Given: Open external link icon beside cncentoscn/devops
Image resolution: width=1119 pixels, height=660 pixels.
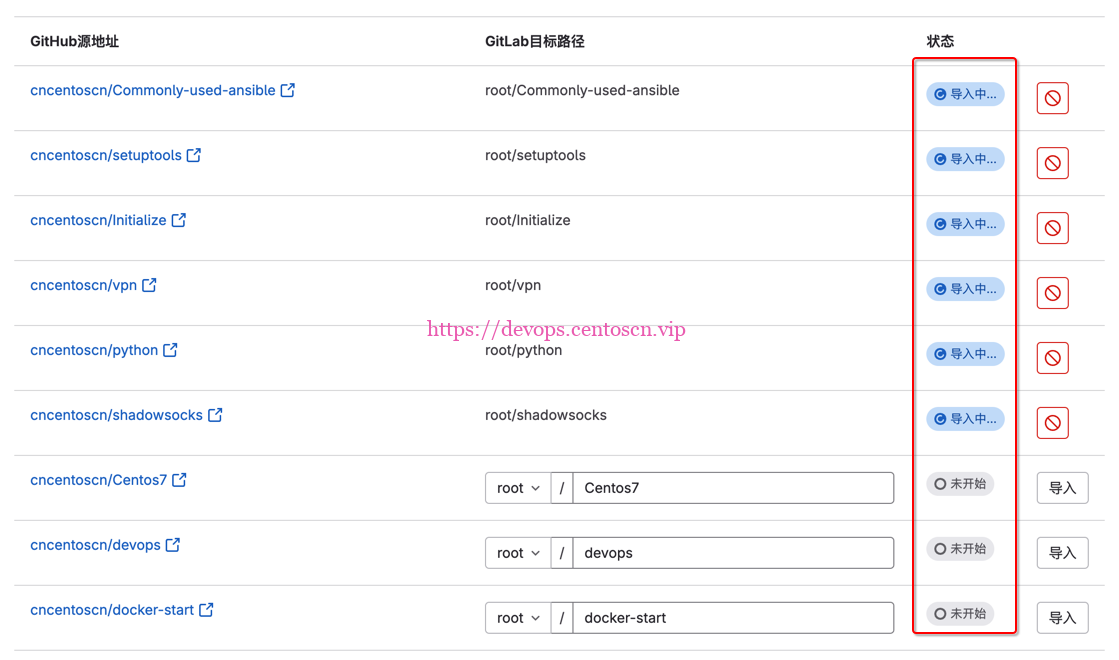Looking at the screenshot, I should click(x=173, y=545).
